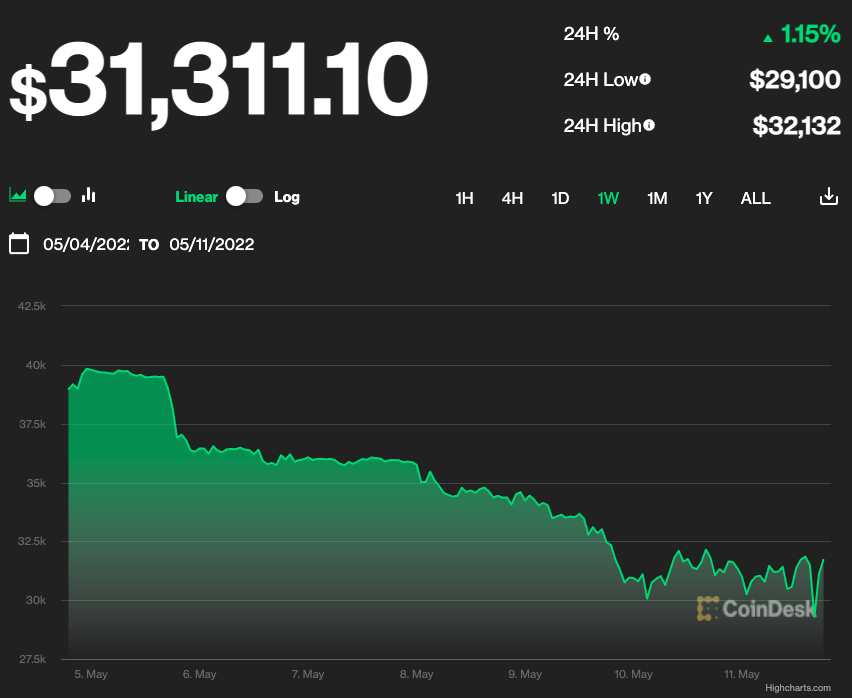This screenshot has height=698, width=852.
Task: Click the candlestick chart type icon
Action: (89, 196)
